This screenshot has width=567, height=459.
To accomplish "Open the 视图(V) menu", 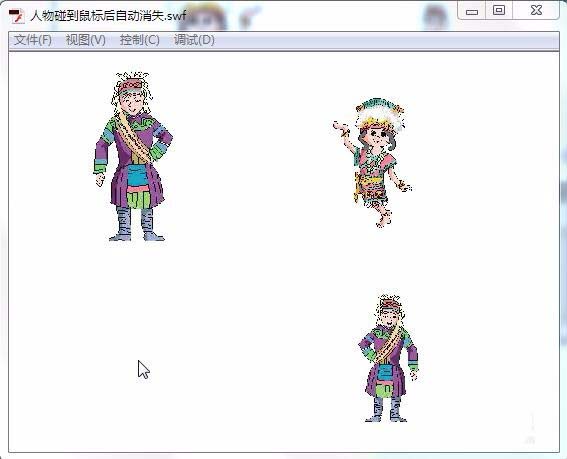I will click(x=86, y=40).
